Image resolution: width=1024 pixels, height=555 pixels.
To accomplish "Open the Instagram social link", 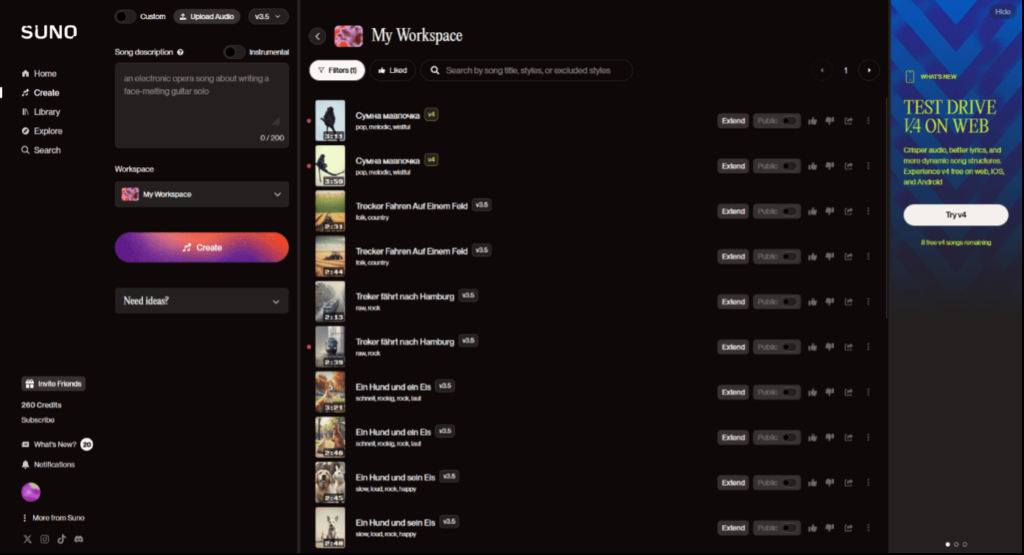I will [44, 539].
